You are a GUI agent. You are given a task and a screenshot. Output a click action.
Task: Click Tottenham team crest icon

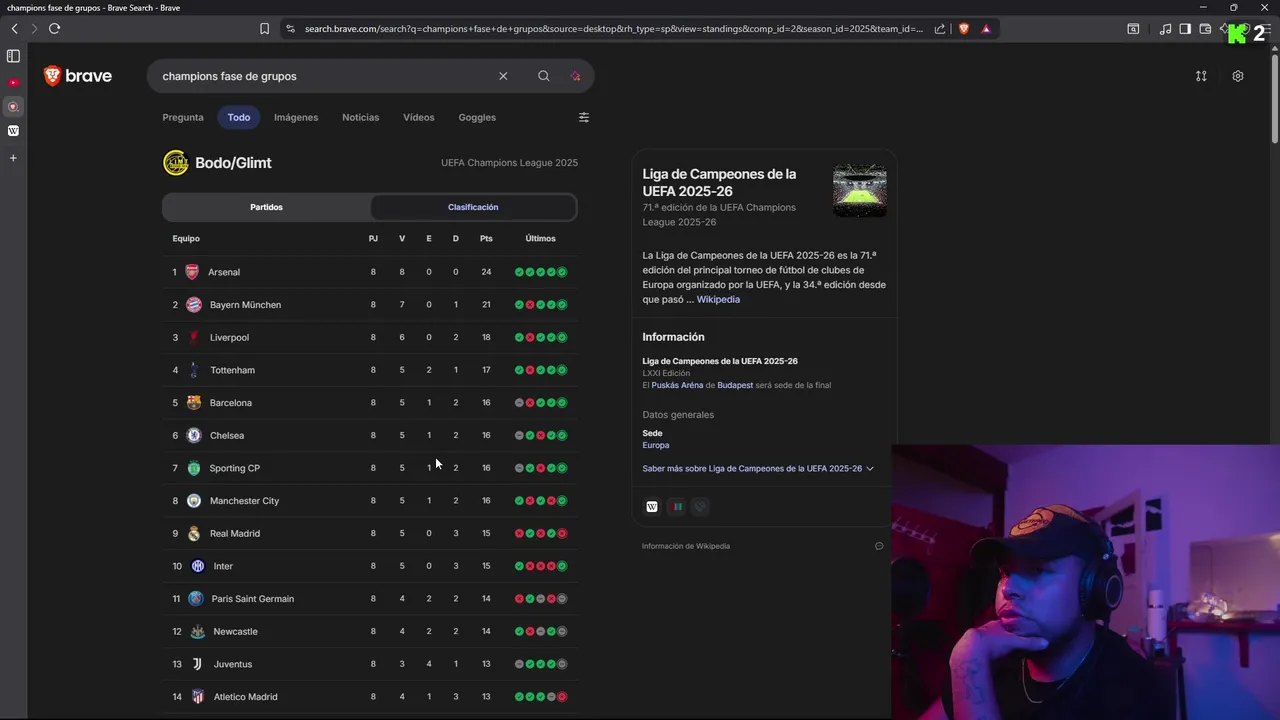[194, 370]
